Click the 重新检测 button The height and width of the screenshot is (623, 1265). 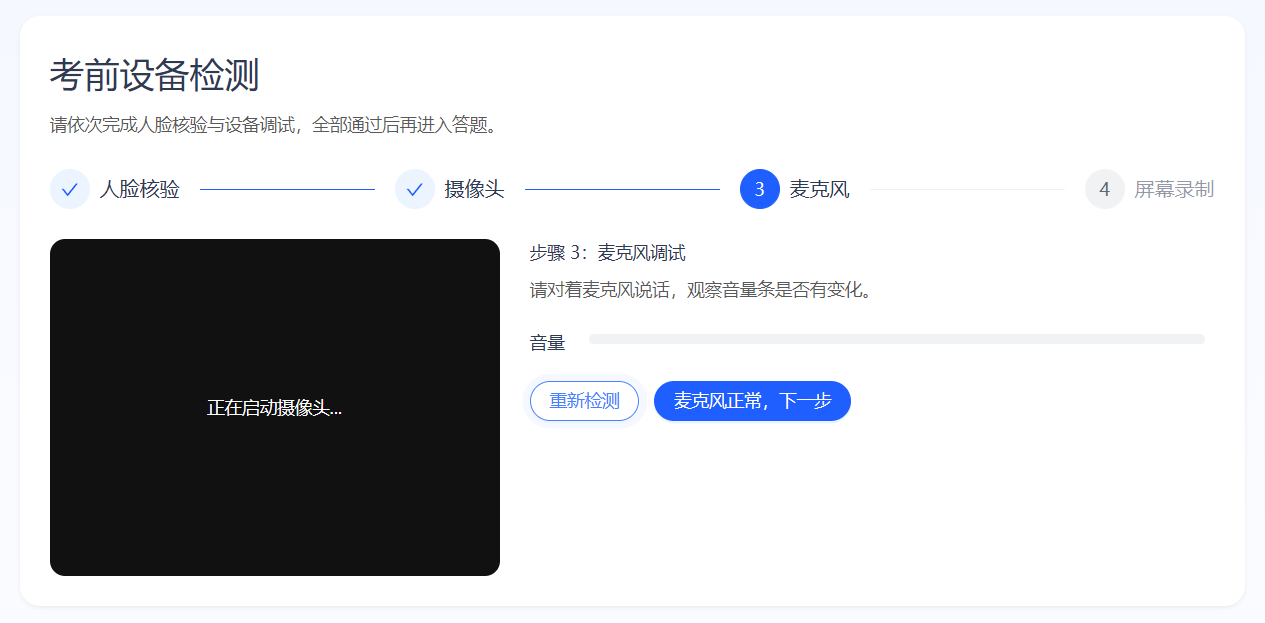[x=584, y=401]
